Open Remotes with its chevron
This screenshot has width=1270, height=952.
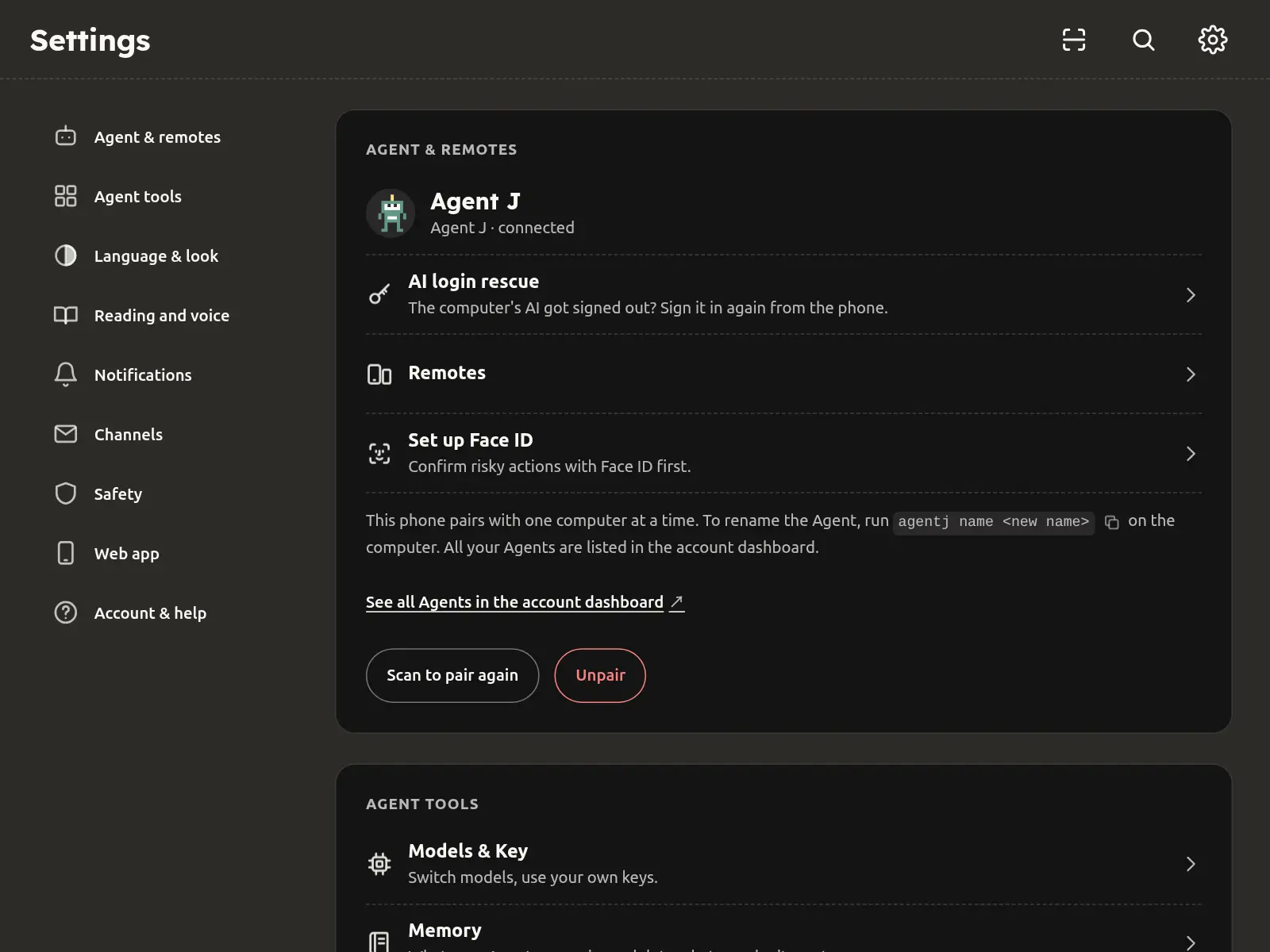tap(1190, 374)
